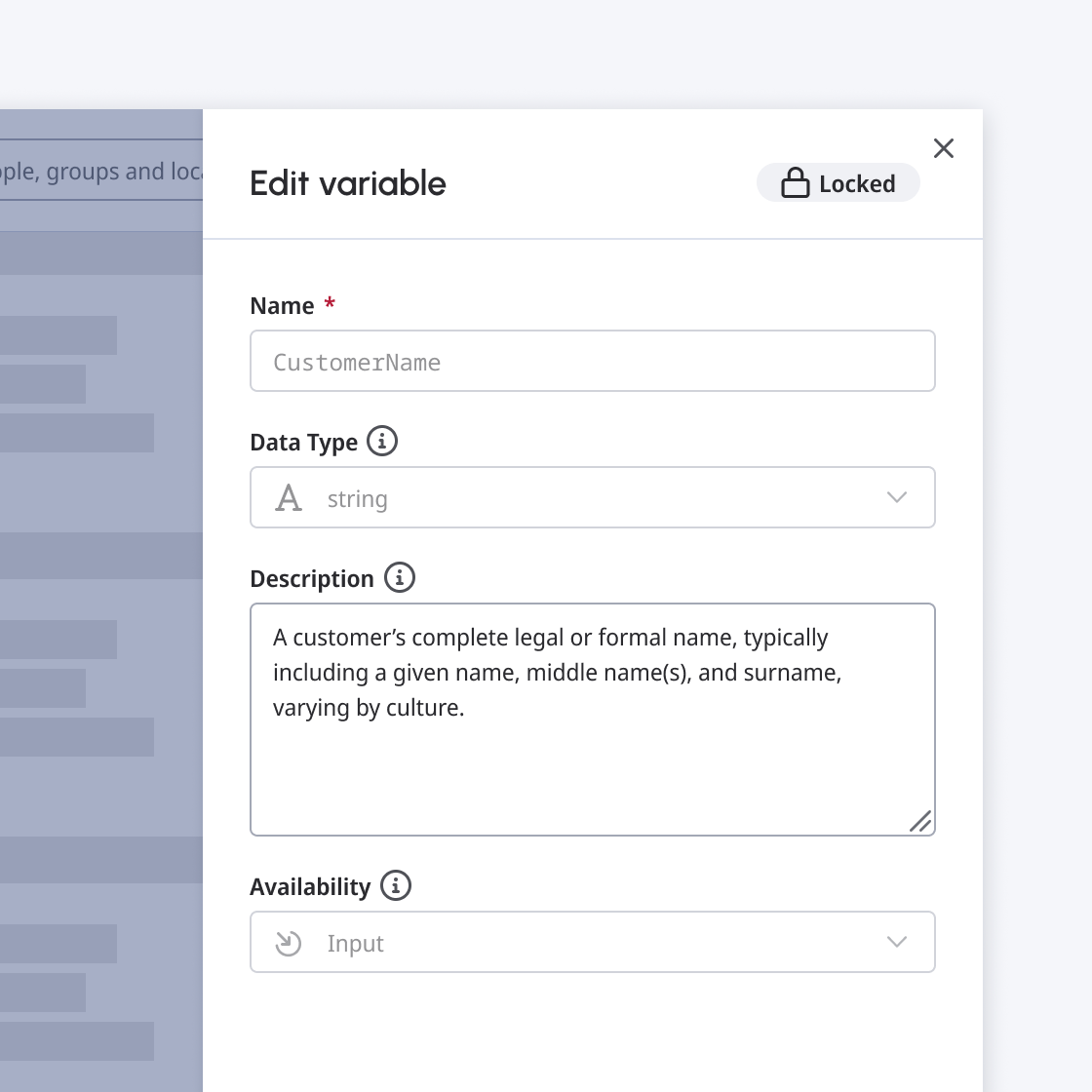The width and height of the screenshot is (1092, 1092).
Task: Click the Edit variable heading
Action: pos(347,183)
